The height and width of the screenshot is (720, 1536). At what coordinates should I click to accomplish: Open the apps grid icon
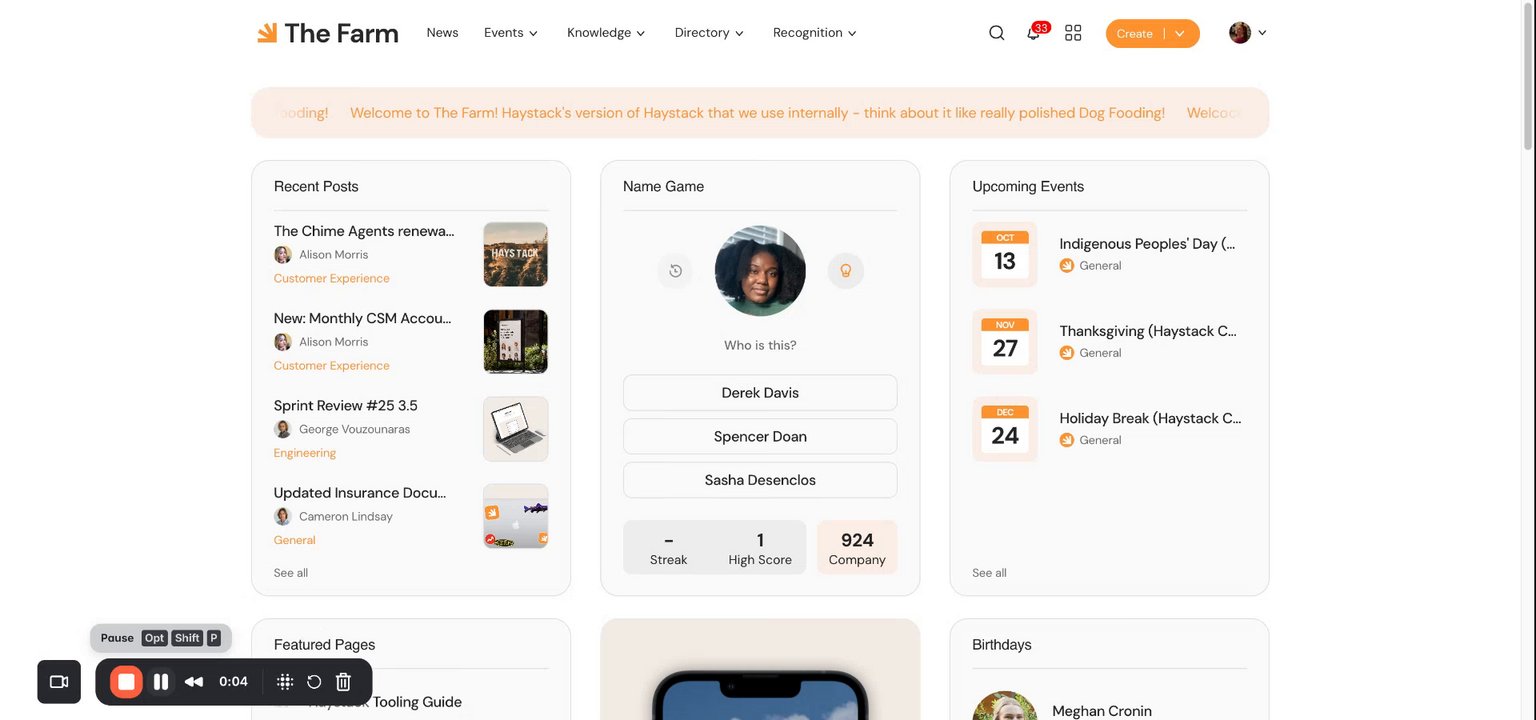[1073, 33]
